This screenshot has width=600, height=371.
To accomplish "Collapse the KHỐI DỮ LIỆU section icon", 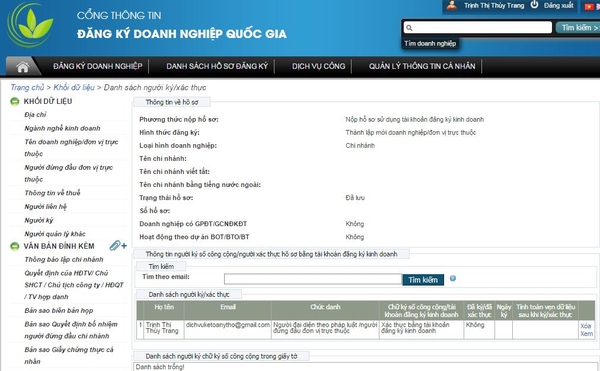I will pyautogui.click(x=15, y=101).
